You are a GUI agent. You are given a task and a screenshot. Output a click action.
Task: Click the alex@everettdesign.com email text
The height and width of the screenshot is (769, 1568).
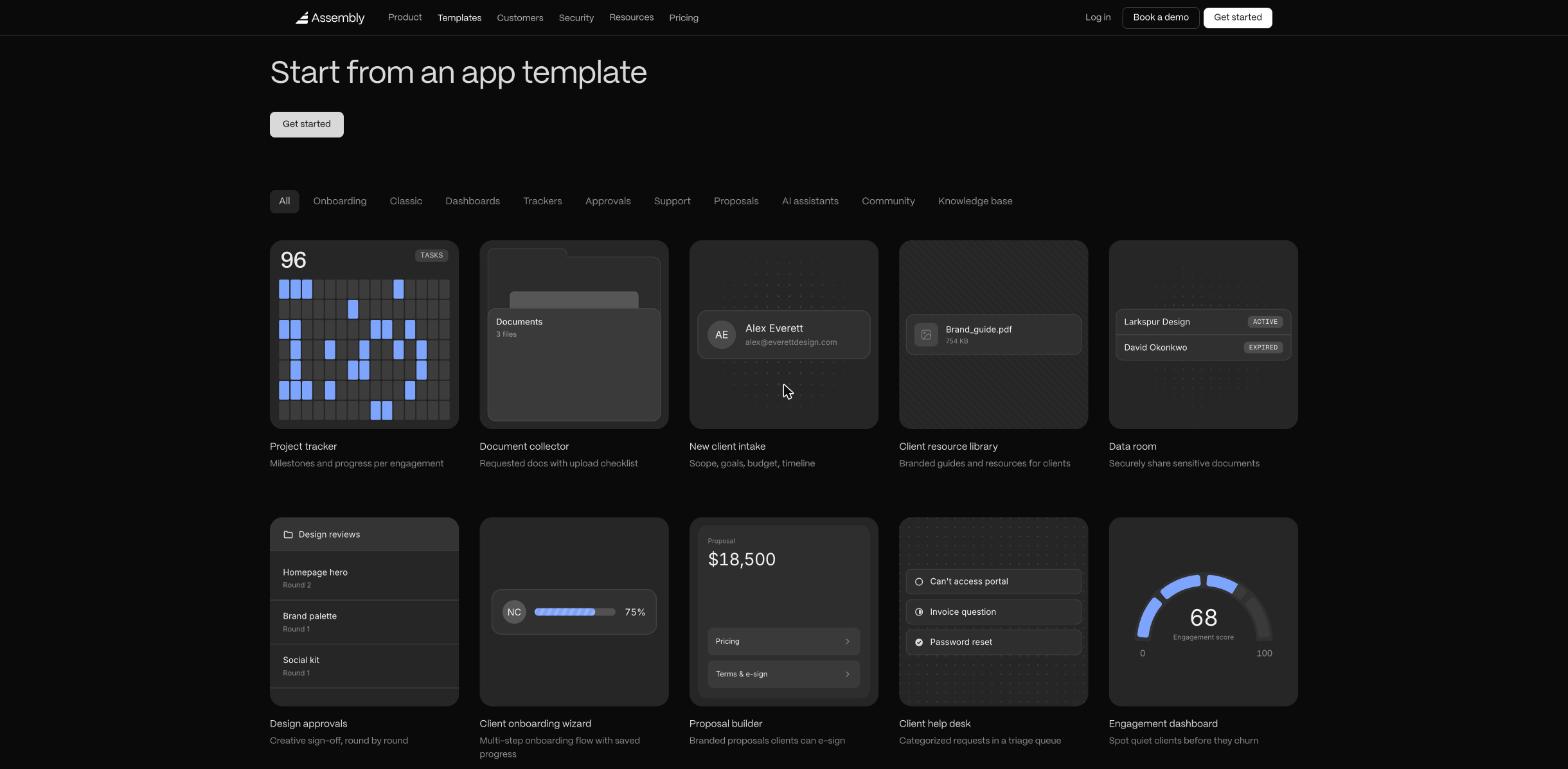[791, 343]
